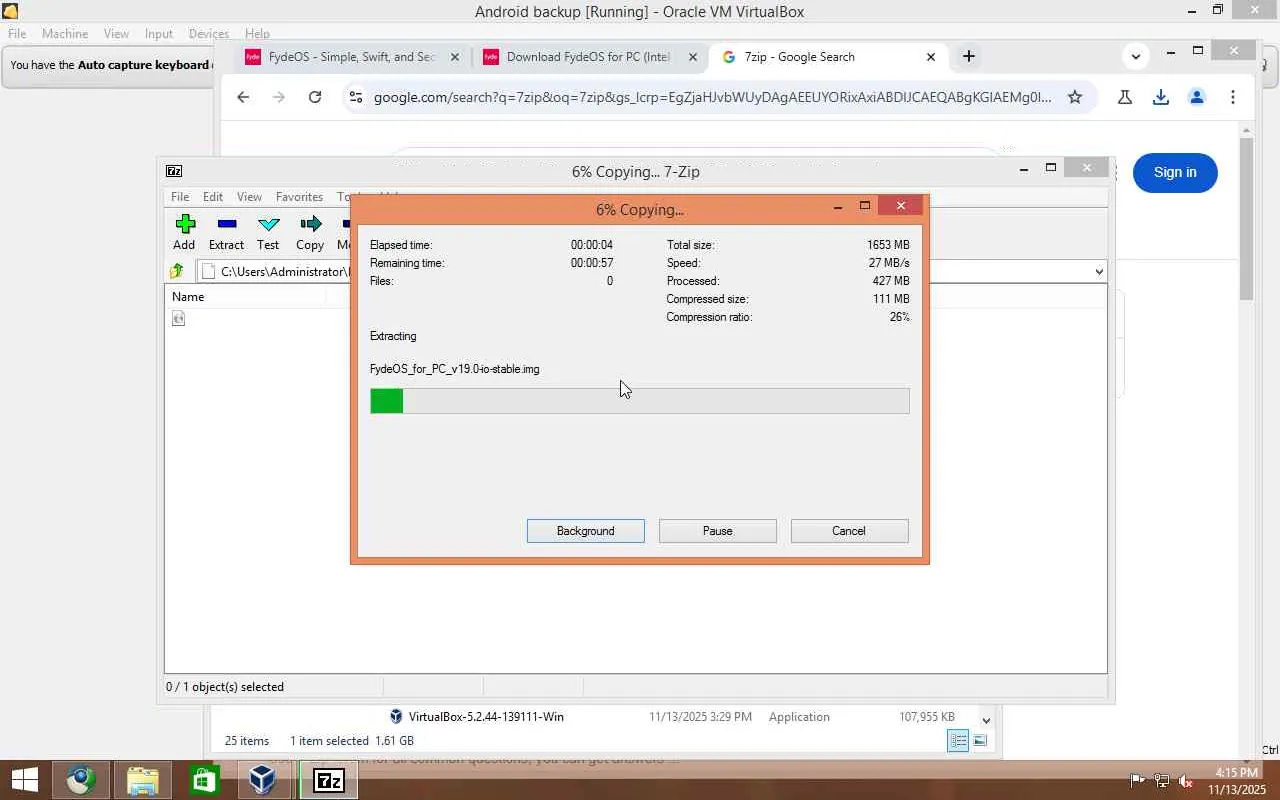The height and width of the screenshot is (800, 1280).
Task: Click the 'FydeOS_for_PC_v19.0-io-stable.img' filename text
Action: click(x=455, y=369)
